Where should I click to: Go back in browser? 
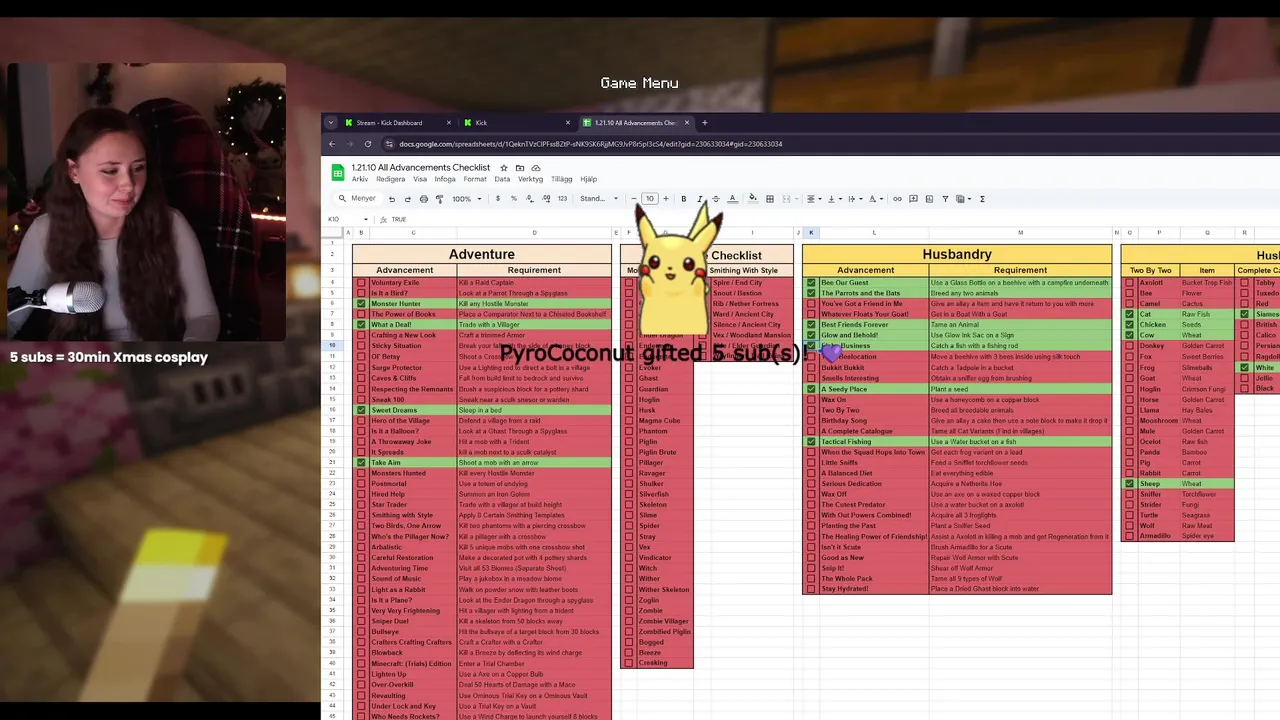click(332, 144)
